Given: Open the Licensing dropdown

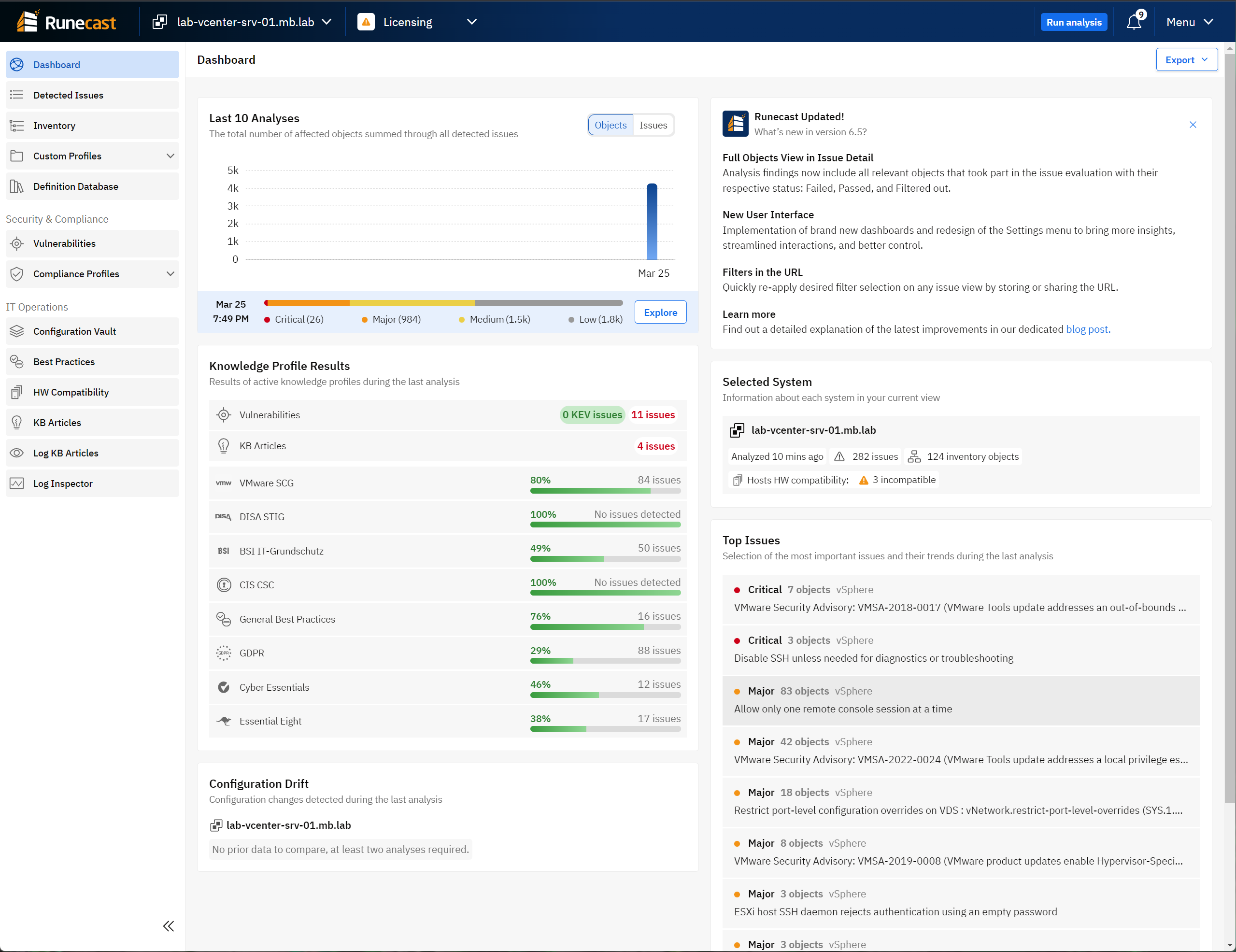Looking at the screenshot, I should click(418, 22).
